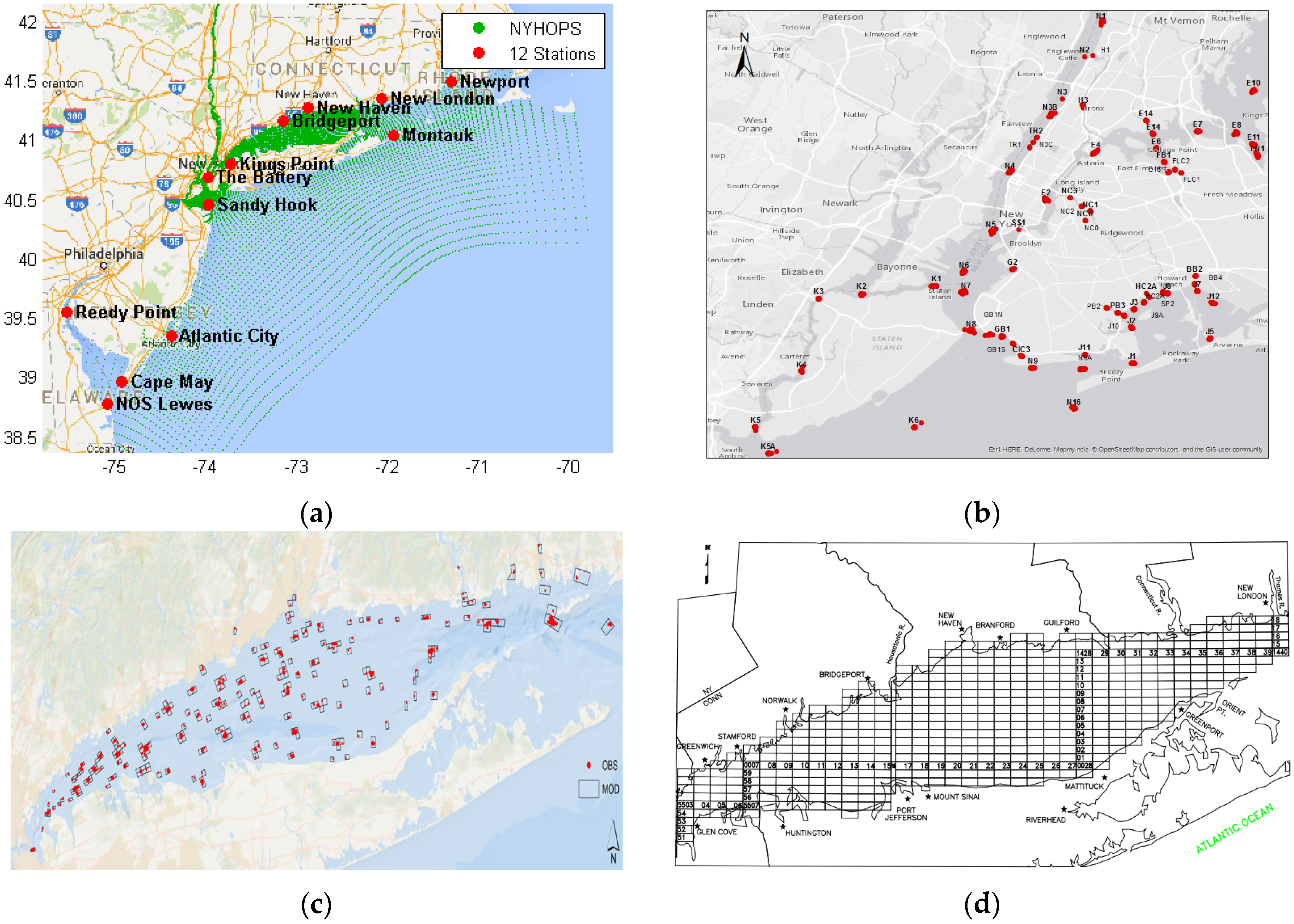Image resolution: width=1294 pixels, height=924 pixels.
Task: Click the red OBS legend symbol
Action: point(588,765)
